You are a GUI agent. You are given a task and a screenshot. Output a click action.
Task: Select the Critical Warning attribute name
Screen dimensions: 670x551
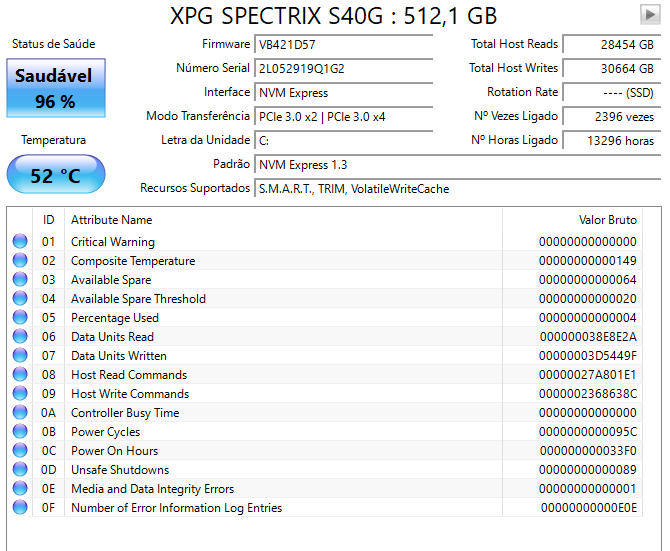click(113, 242)
